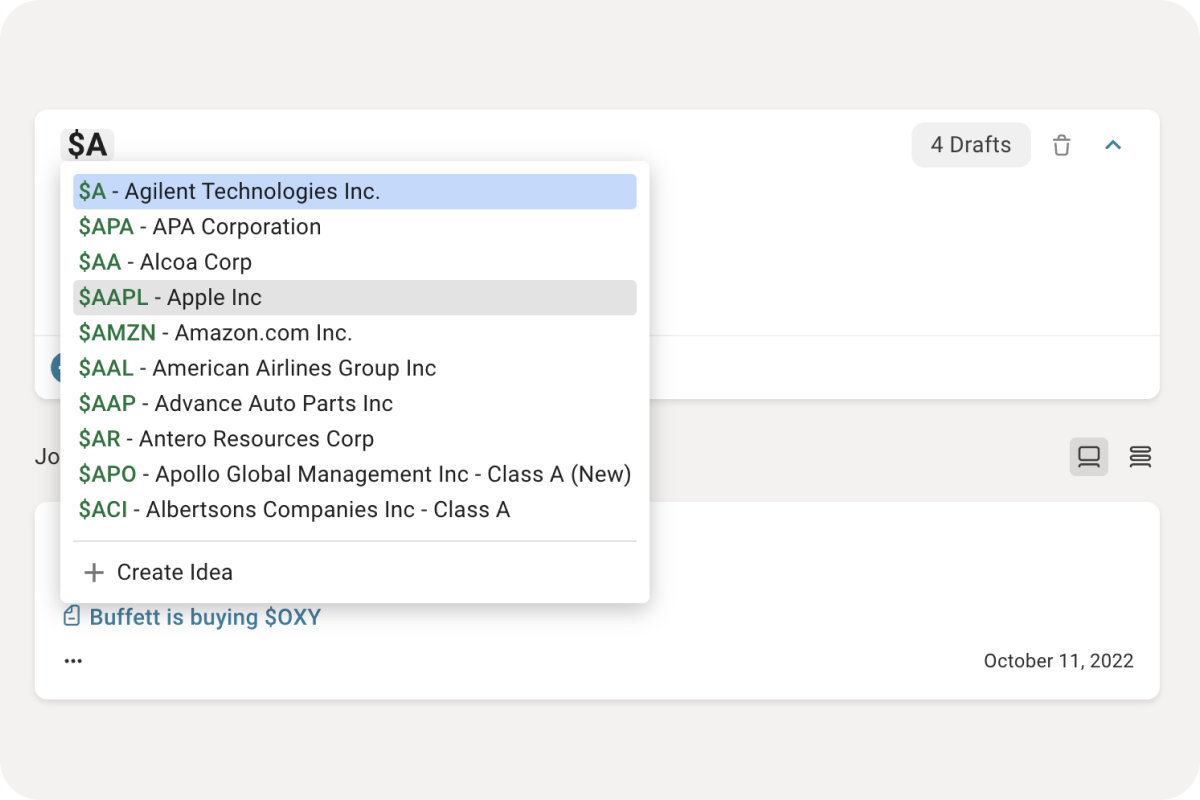1200x800 pixels.
Task: Open the three-dot menu on OXY card
Action: point(73,661)
